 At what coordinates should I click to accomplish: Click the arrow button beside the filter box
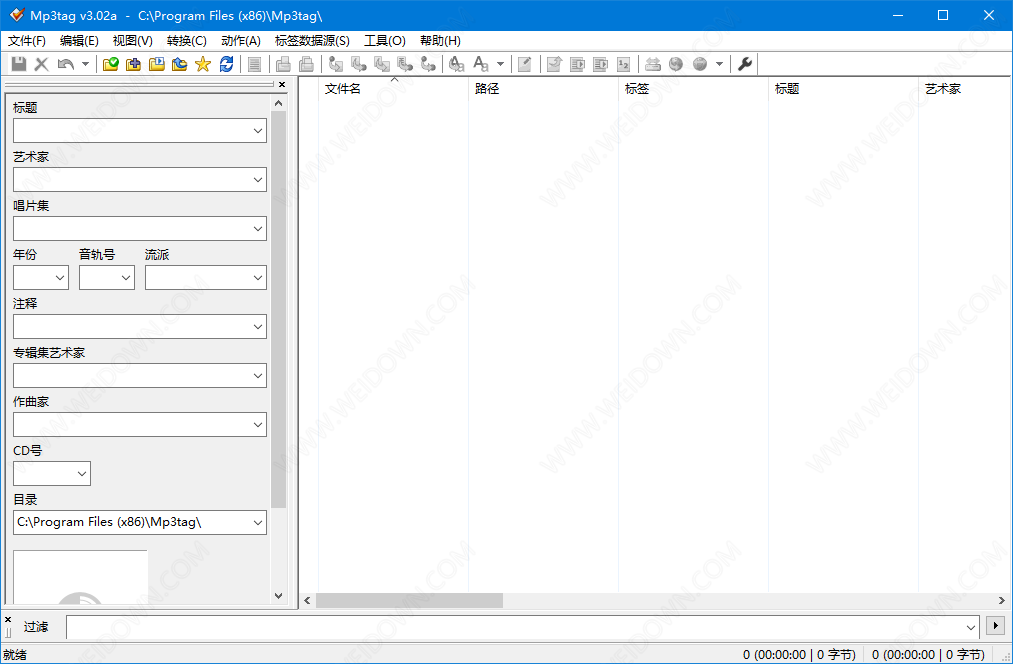tap(995, 626)
